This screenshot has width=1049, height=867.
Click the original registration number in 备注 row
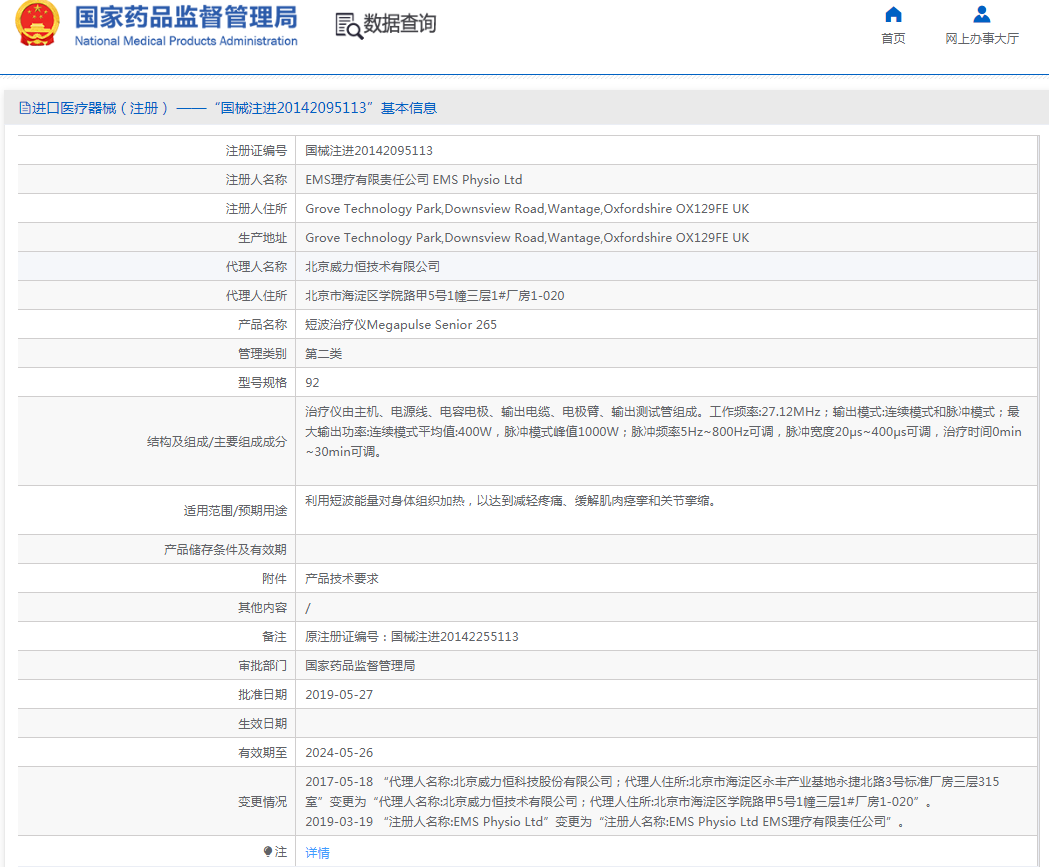[x=412, y=637]
